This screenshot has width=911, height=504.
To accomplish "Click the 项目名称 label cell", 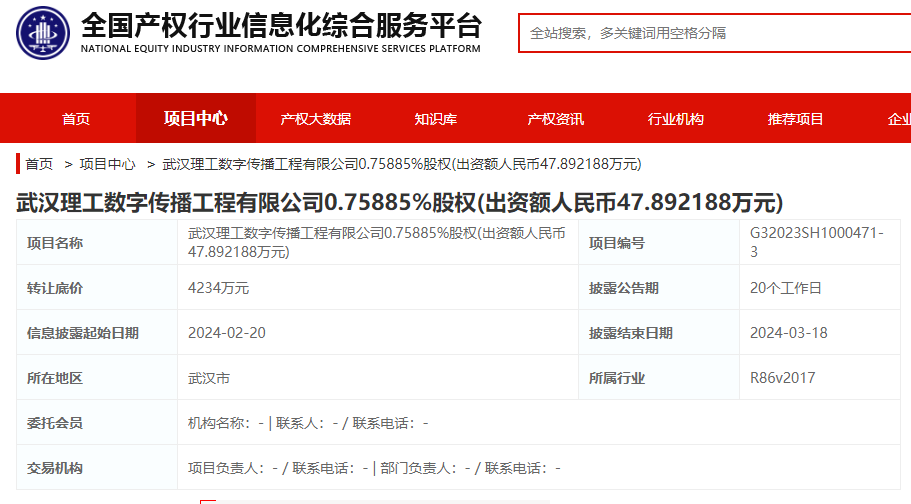I will pyautogui.click(x=97, y=242).
